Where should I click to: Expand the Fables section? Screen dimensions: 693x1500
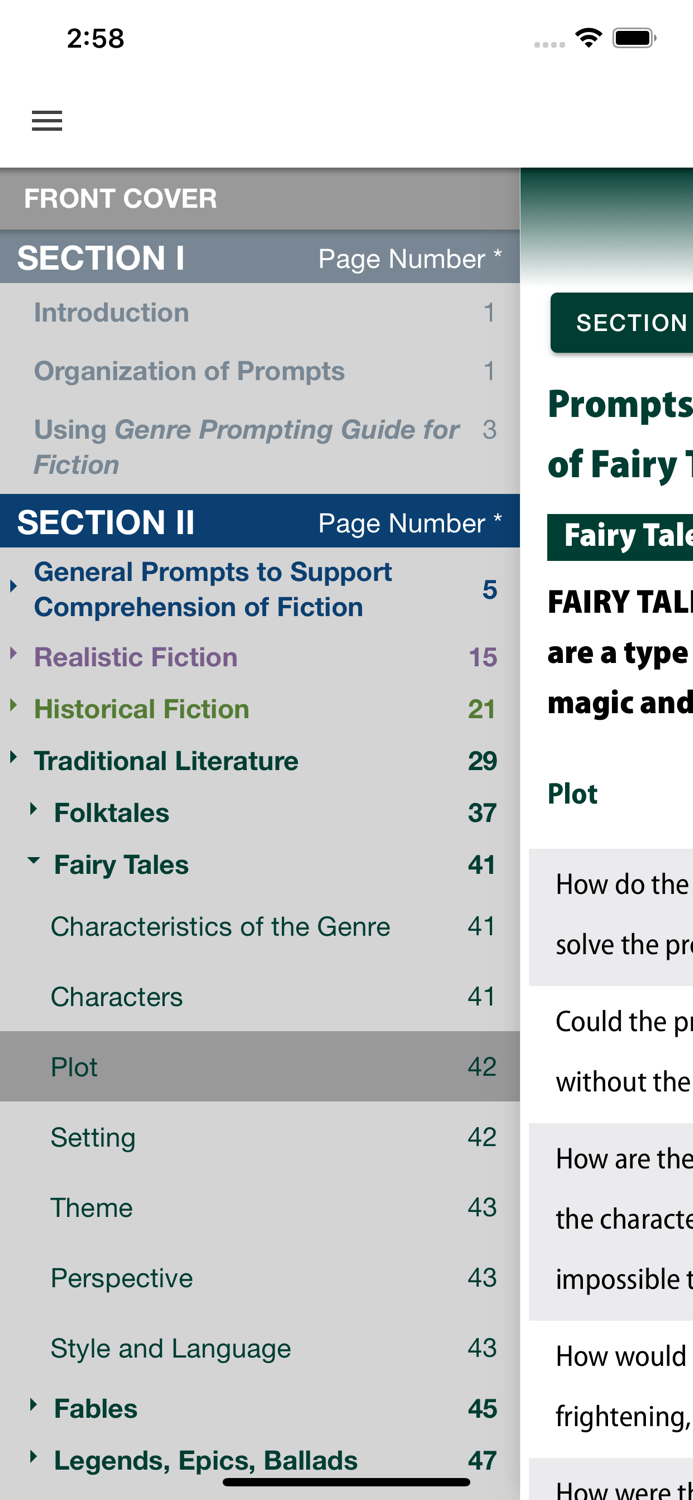click(x=33, y=1407)
